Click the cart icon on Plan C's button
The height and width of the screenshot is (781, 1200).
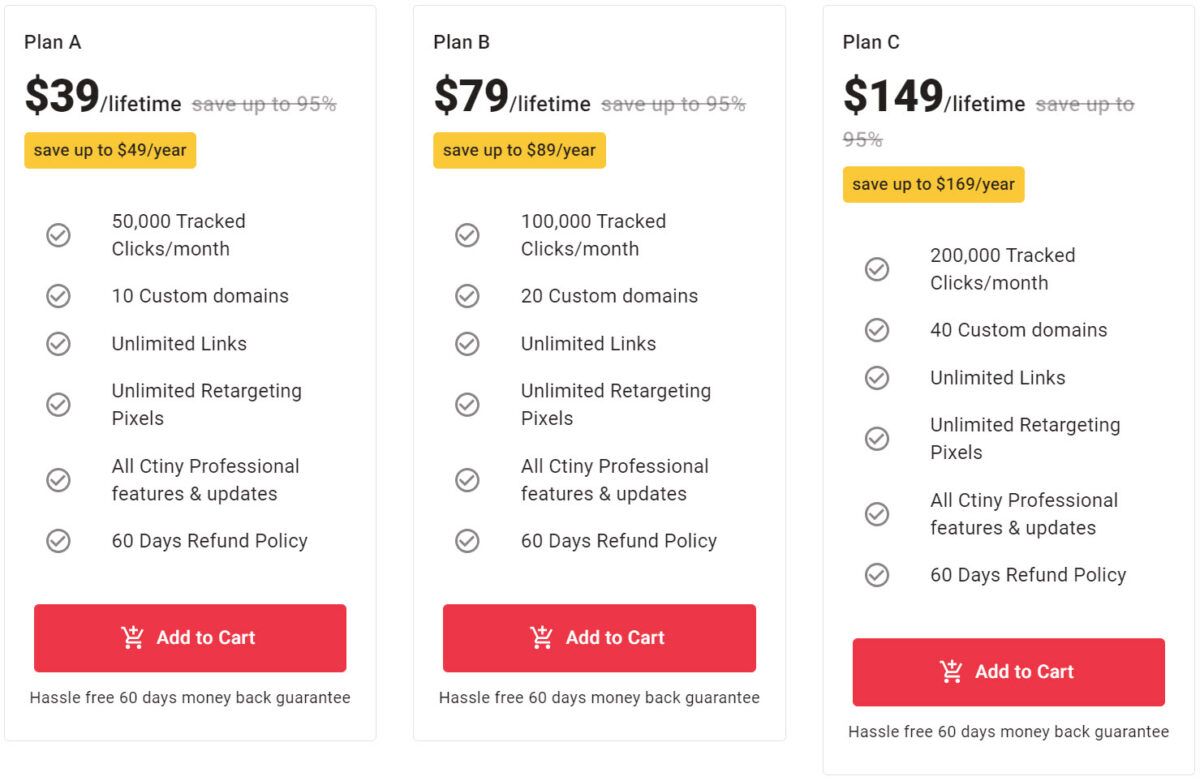pyautogui.click(x=951, y=671)
